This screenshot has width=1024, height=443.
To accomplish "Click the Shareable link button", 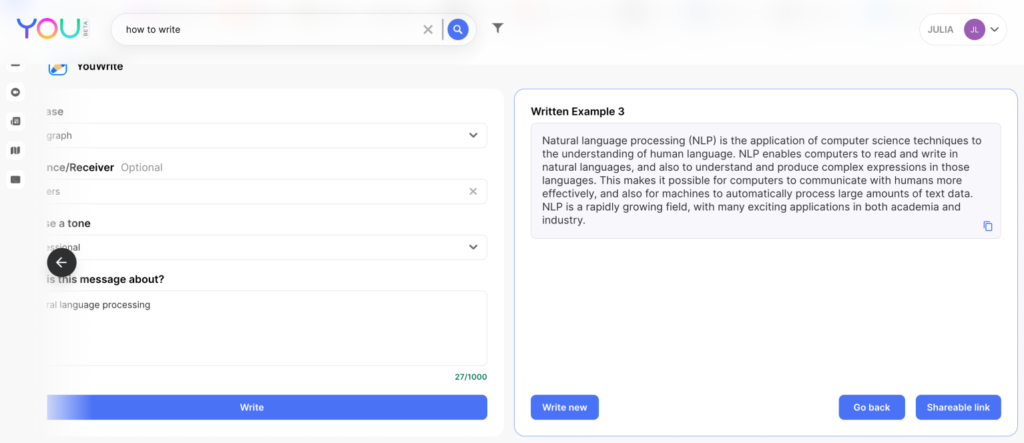I will [957, 407].
